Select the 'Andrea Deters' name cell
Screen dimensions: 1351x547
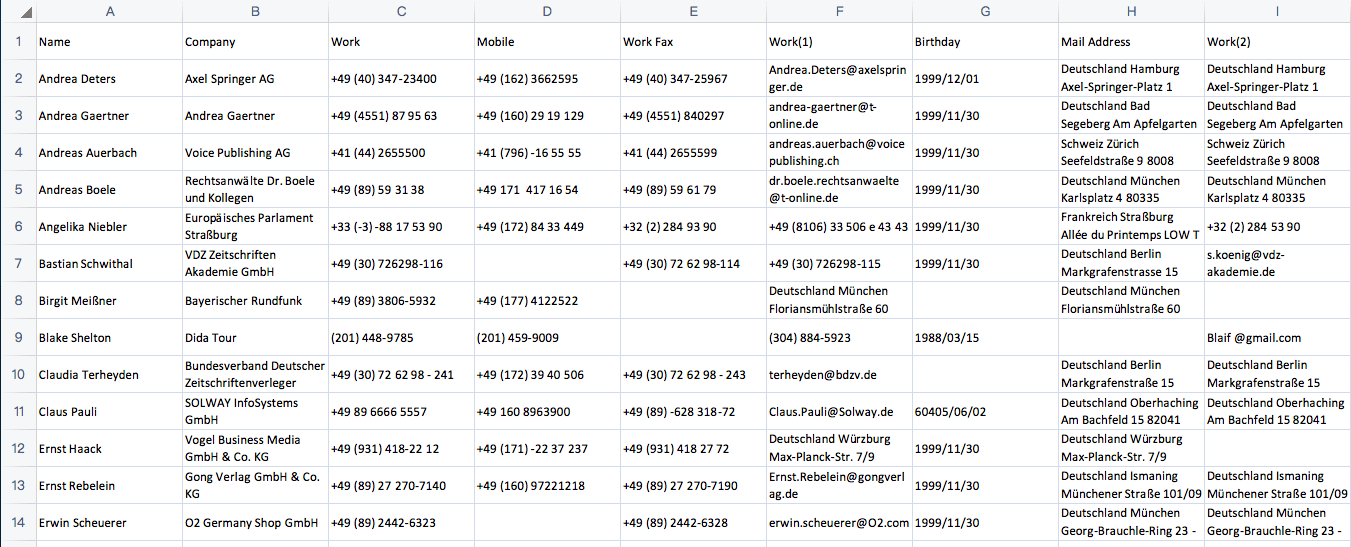click(x=109, y=79)
